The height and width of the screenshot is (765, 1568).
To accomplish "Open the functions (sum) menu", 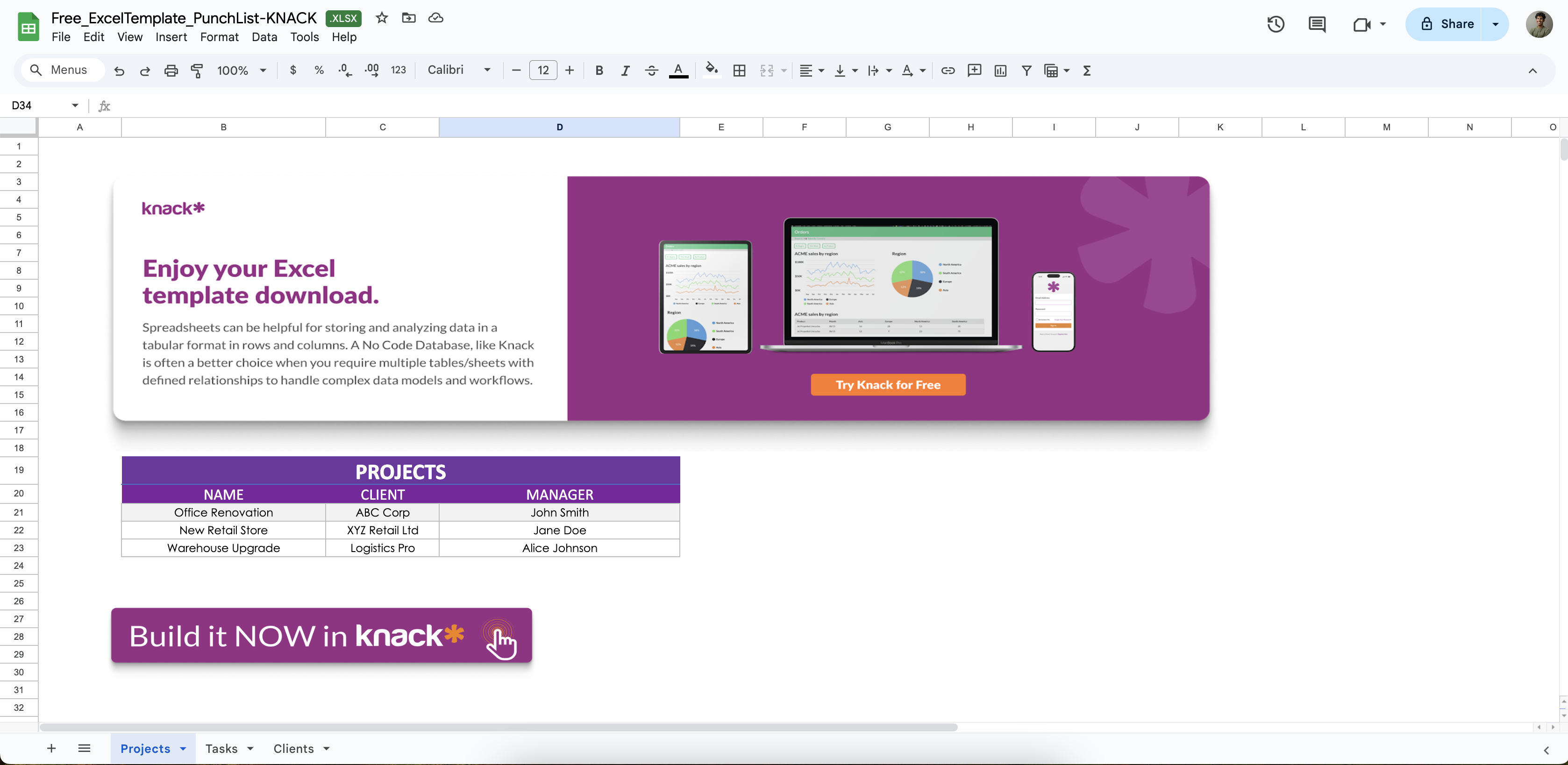I will [x=1086, y=70].
